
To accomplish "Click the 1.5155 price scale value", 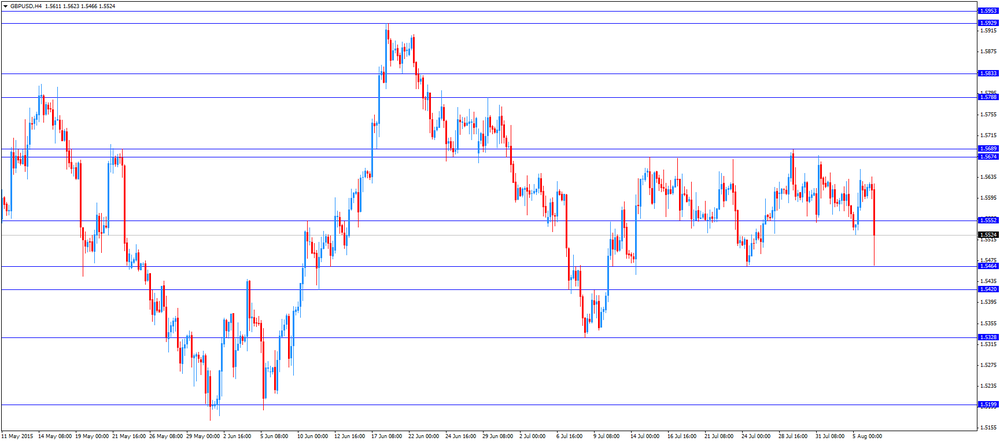I will pyautogui.click(x=988, y=428).
